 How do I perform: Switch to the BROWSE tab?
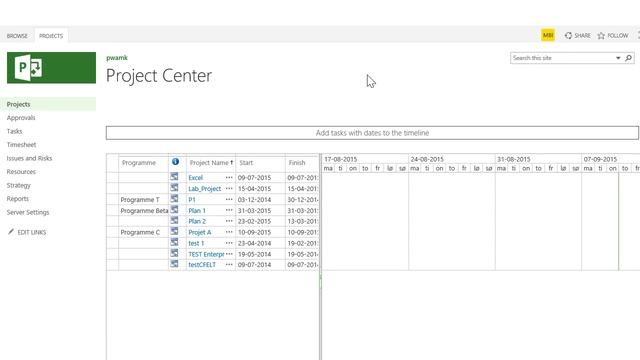(17, 36)
